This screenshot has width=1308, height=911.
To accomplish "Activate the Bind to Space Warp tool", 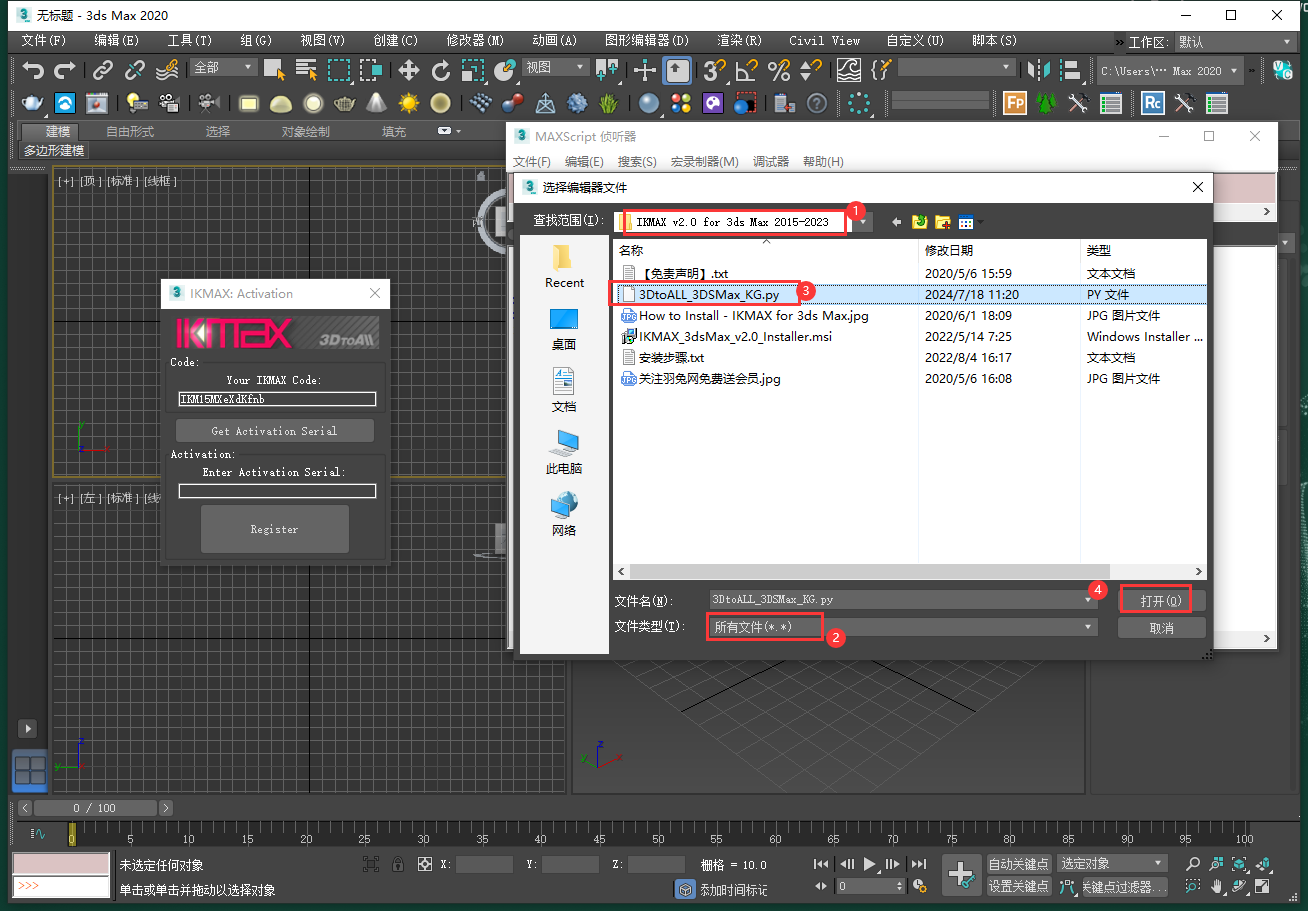I will click(167, 70).
